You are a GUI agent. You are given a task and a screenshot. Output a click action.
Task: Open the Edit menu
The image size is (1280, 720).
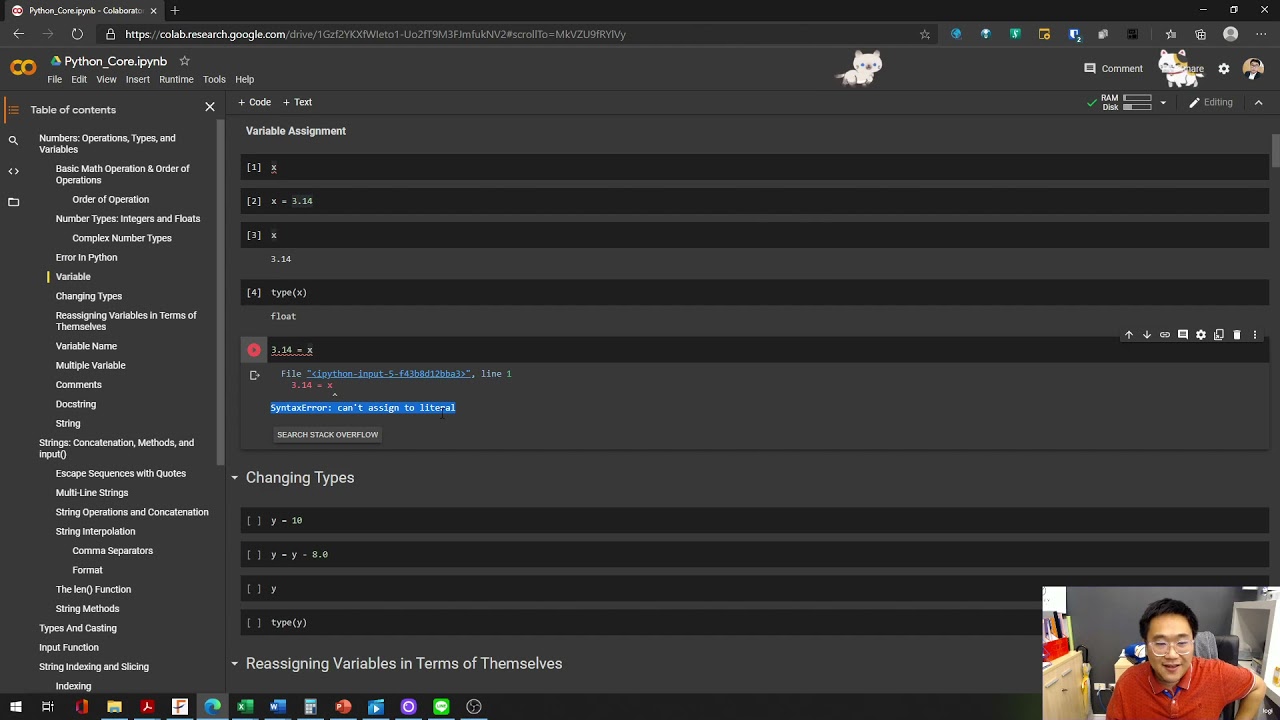point(79,79)
